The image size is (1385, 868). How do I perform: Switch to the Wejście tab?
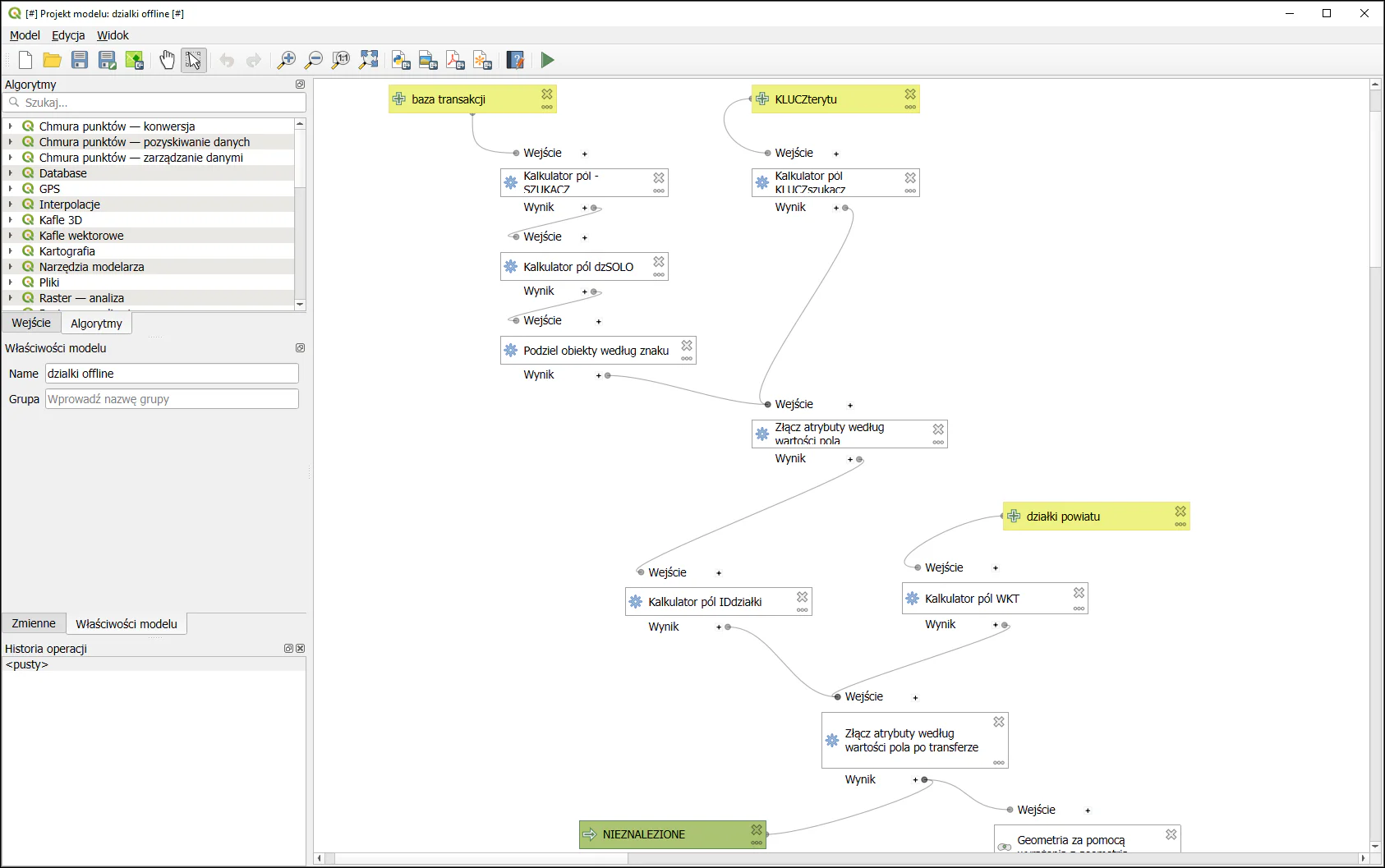point(31,323)
